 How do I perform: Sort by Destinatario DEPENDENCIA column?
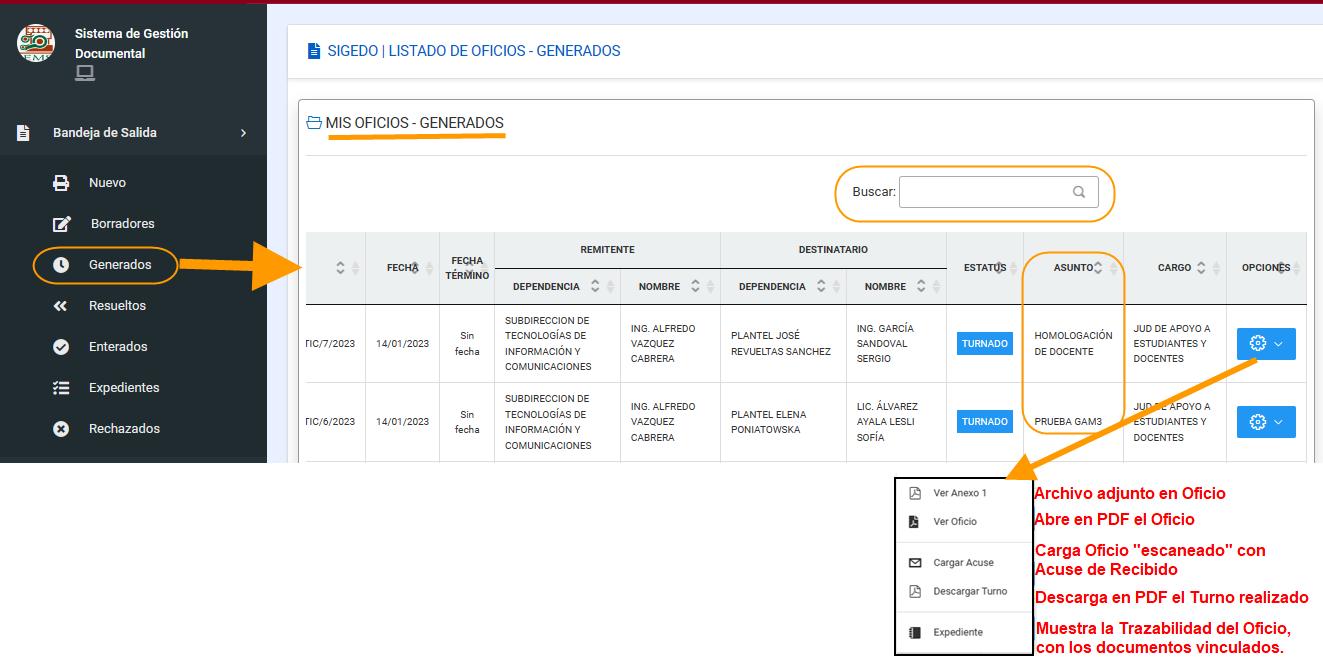(783, 287)
